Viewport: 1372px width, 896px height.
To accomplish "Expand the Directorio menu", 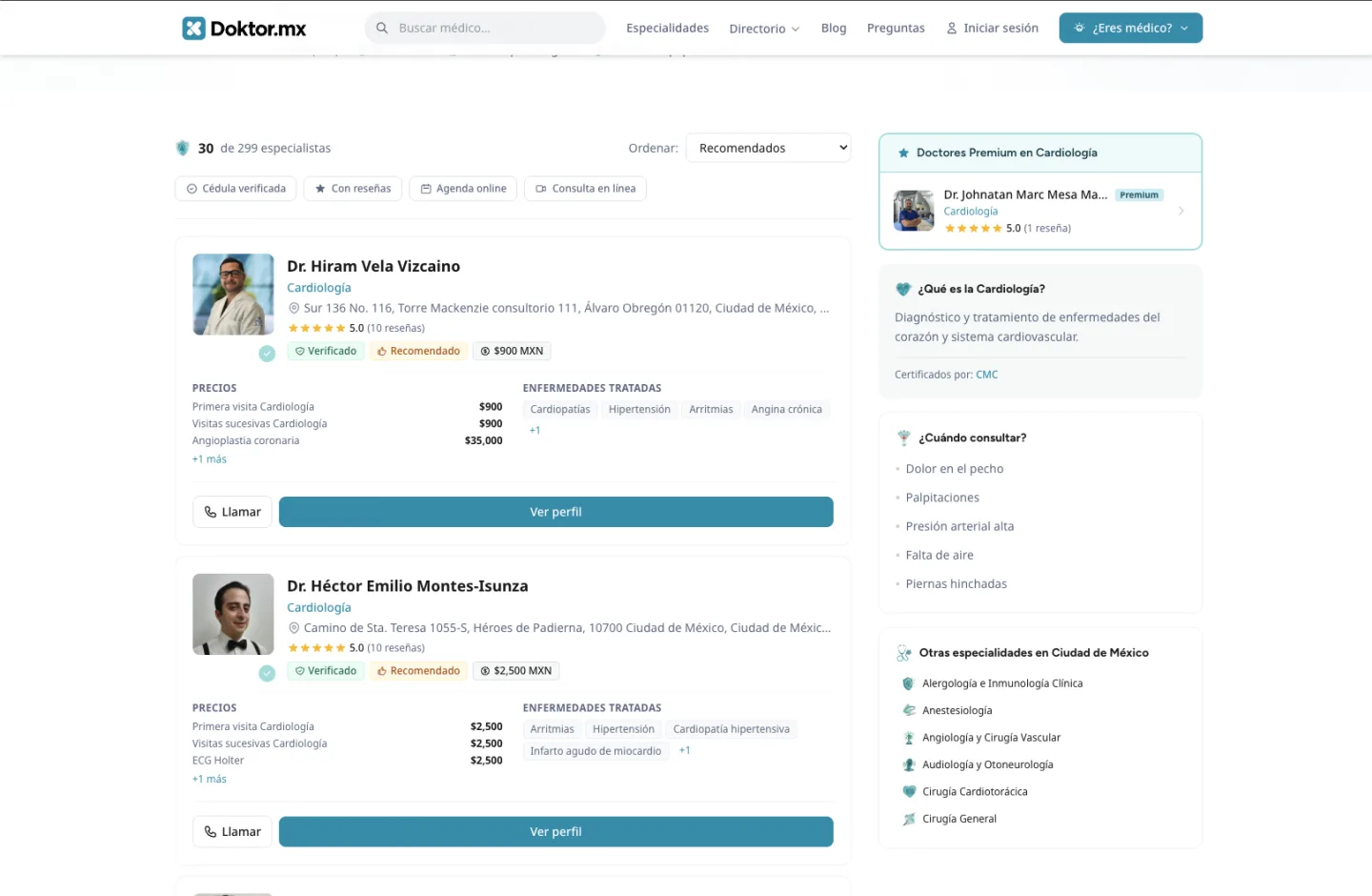I will click(764, 29).
